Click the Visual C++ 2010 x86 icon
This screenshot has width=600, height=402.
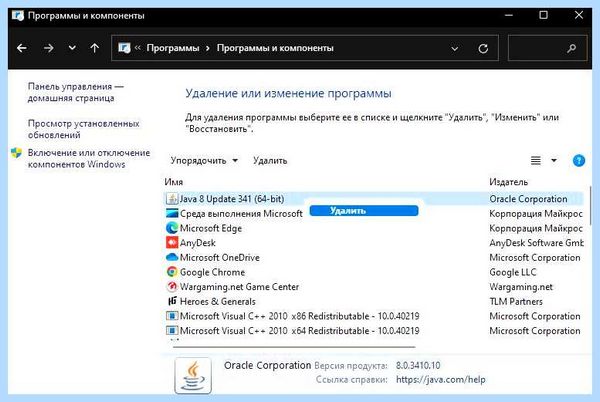(172, 316)
